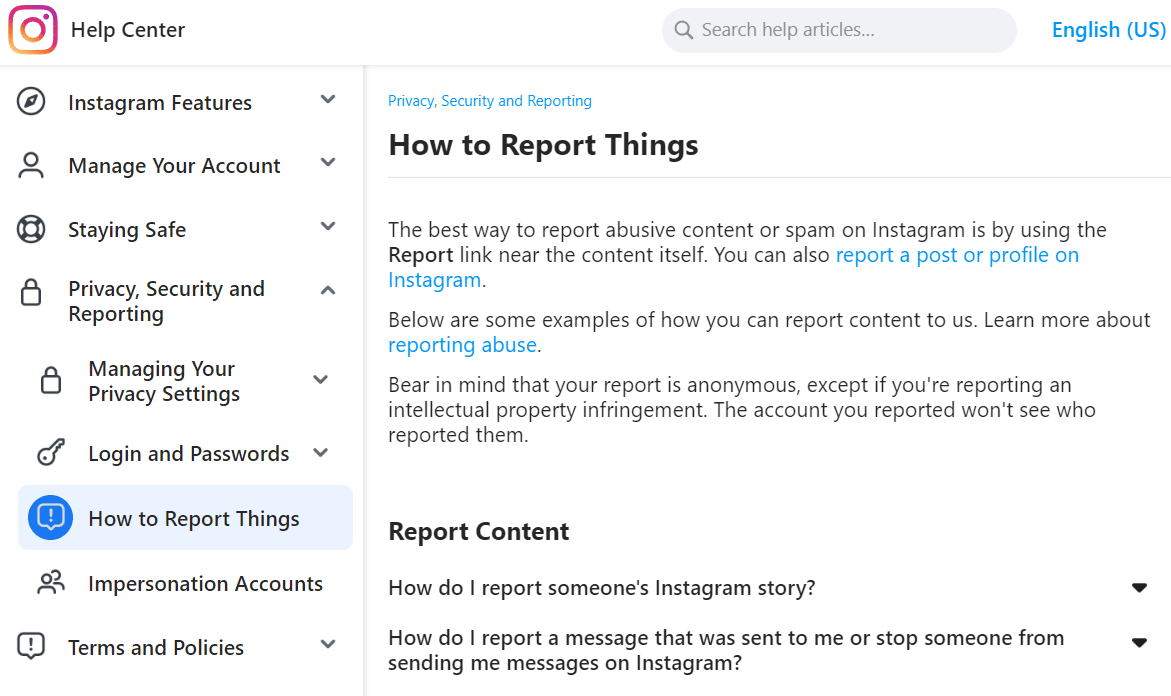Viewport: 1171px width, 696px height.
Task: Open the Privacy, Security and Reporting section
Action: tap(167, 301)
